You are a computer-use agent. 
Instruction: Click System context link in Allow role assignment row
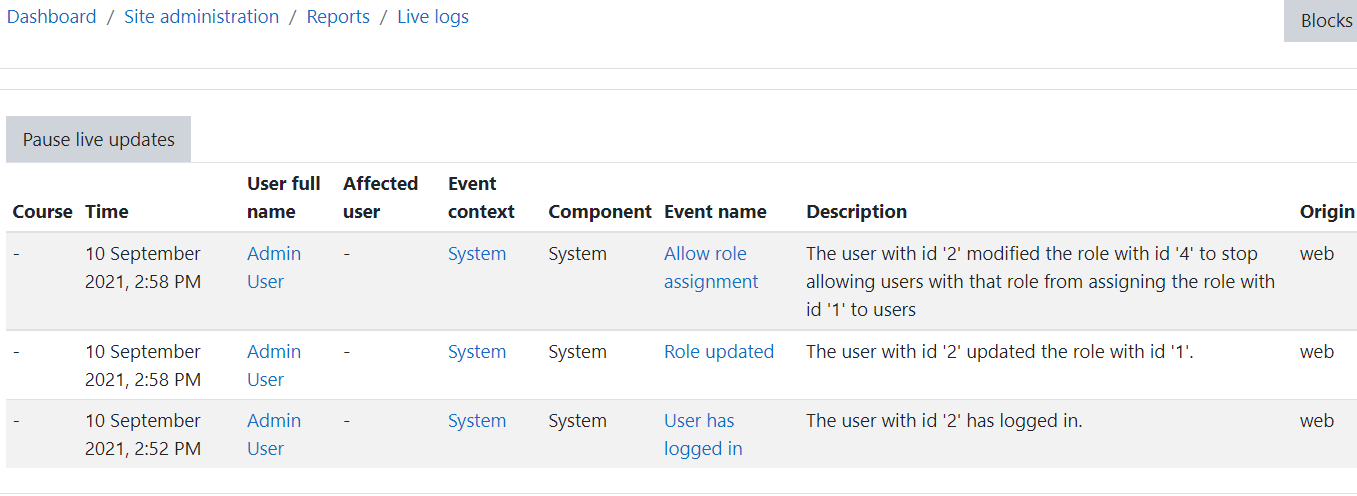(x=477, y=254)
